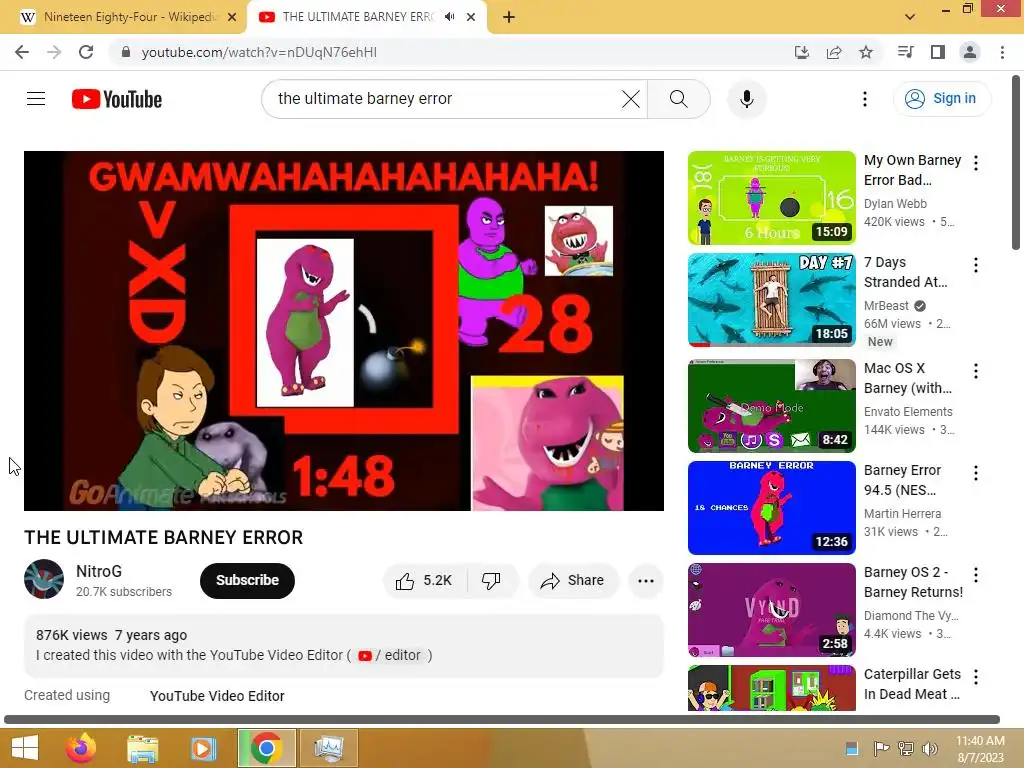
Task: Toggle Chrome side panel icon
Action: click(x=938, y=52)
